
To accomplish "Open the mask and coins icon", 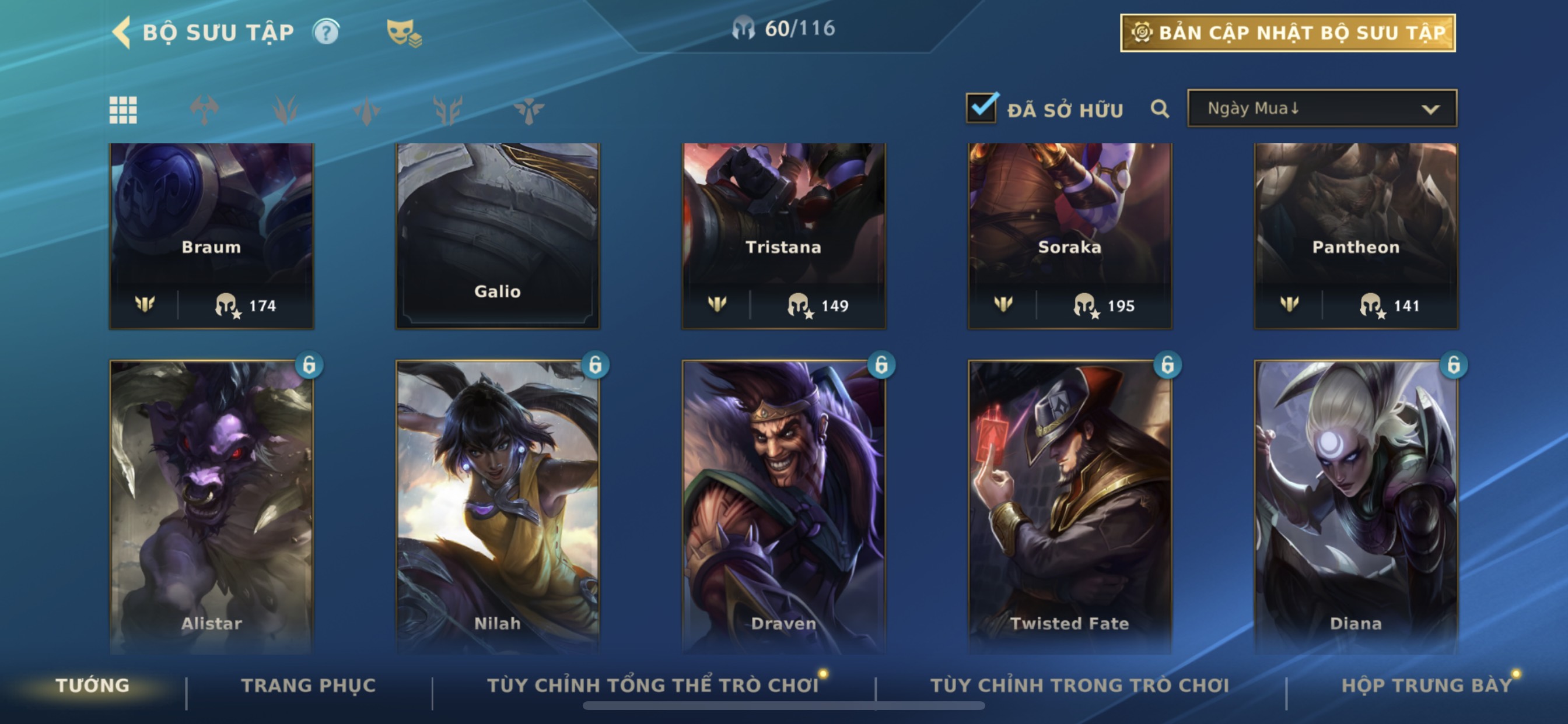I will pos(404,33).
